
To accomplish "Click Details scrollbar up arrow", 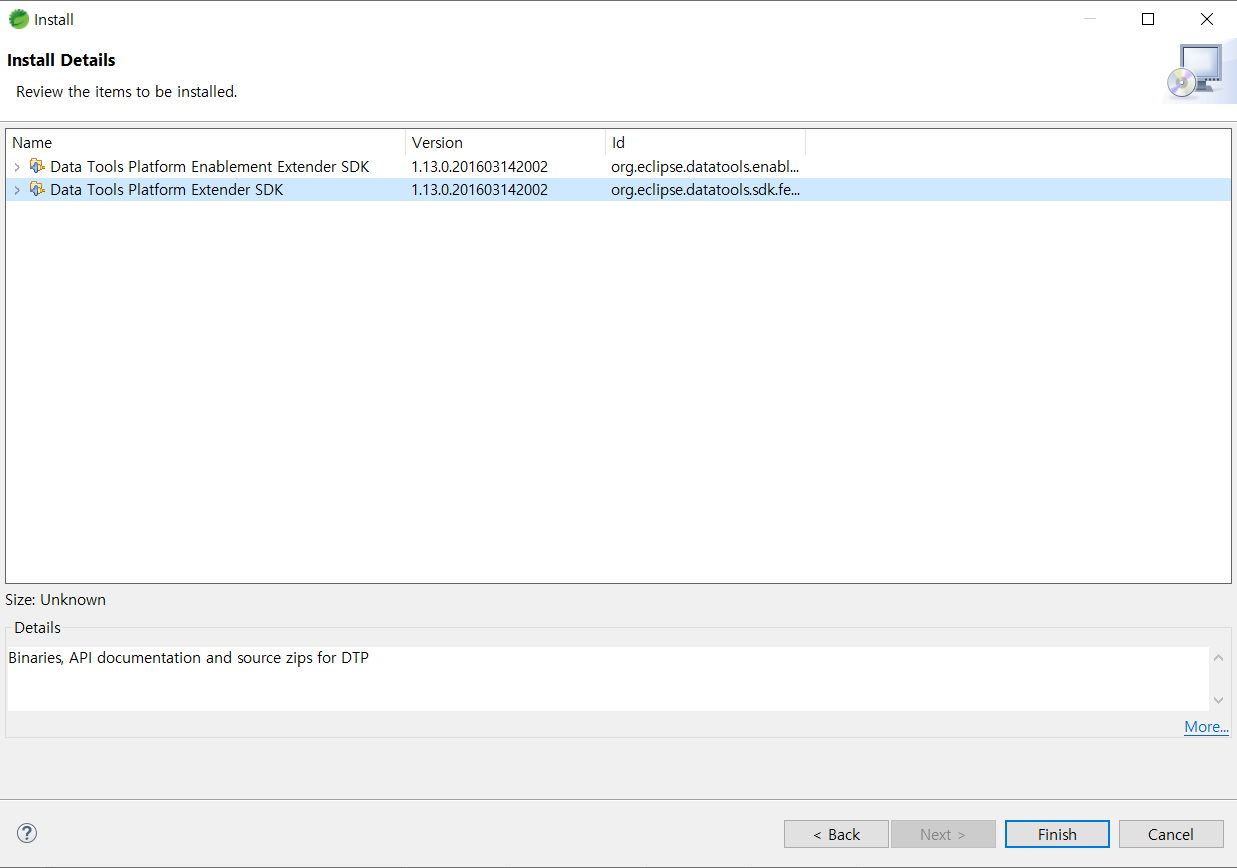I will coord(1218,658).
